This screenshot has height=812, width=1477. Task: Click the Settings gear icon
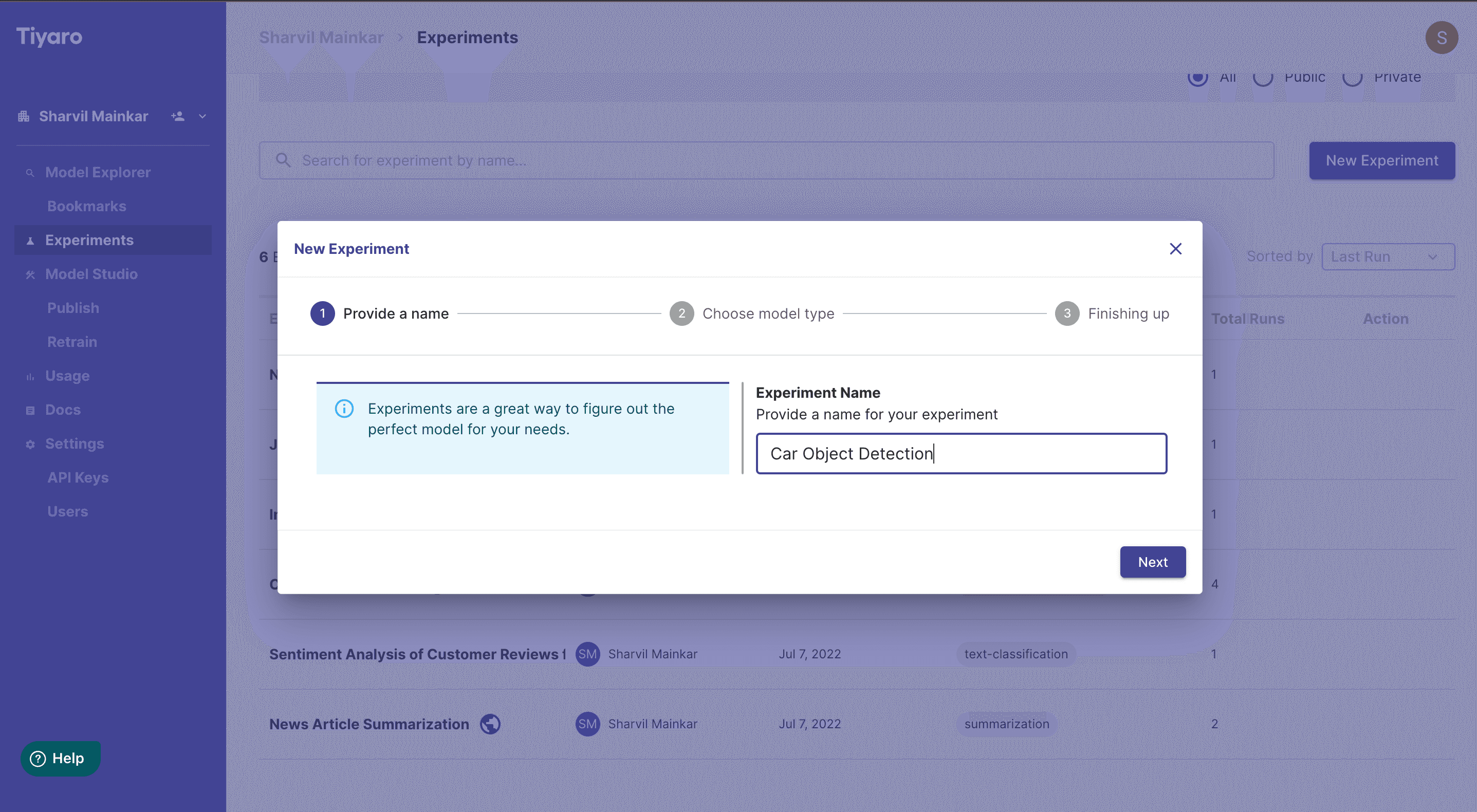(30, 445)
